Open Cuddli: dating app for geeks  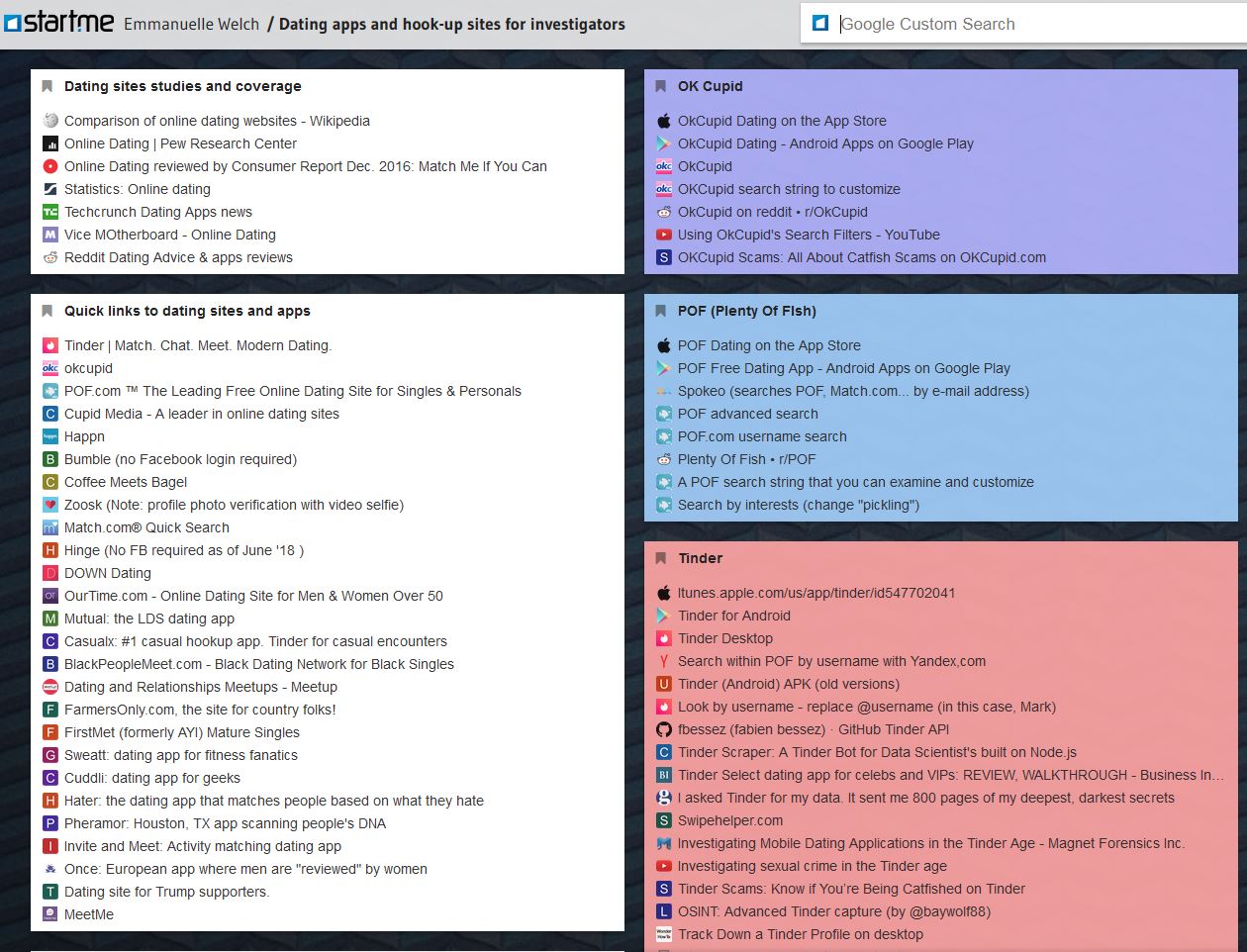pos(152,778)
